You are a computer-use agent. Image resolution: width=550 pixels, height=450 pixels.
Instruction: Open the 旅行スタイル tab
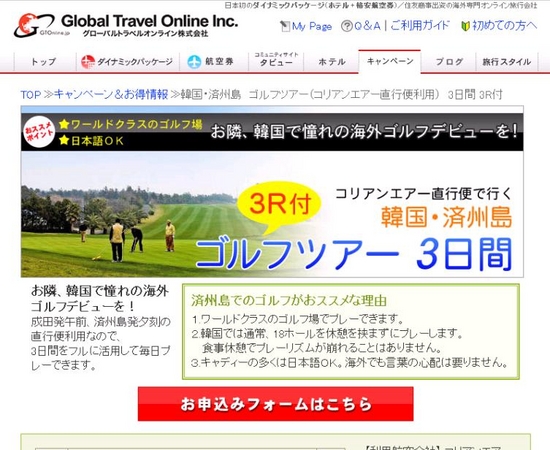coord(507,62)
